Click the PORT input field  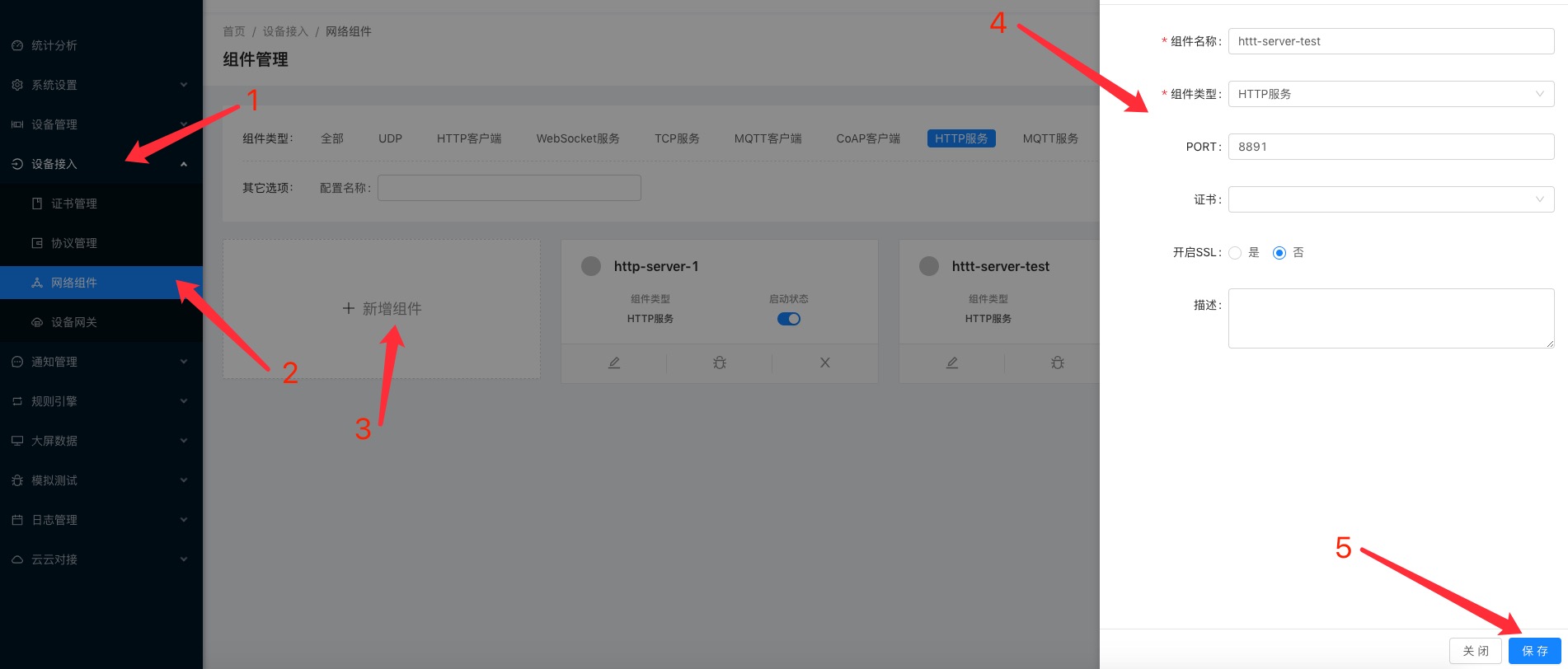1391,147
